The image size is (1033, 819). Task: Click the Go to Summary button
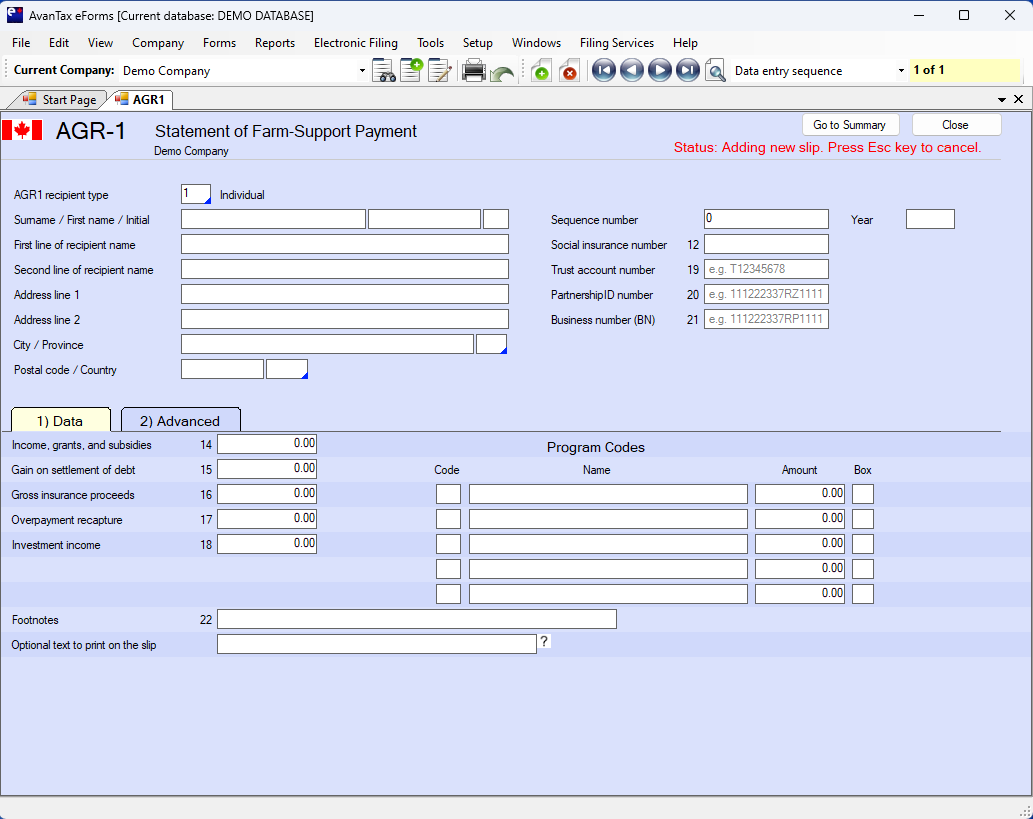(849, 125)
